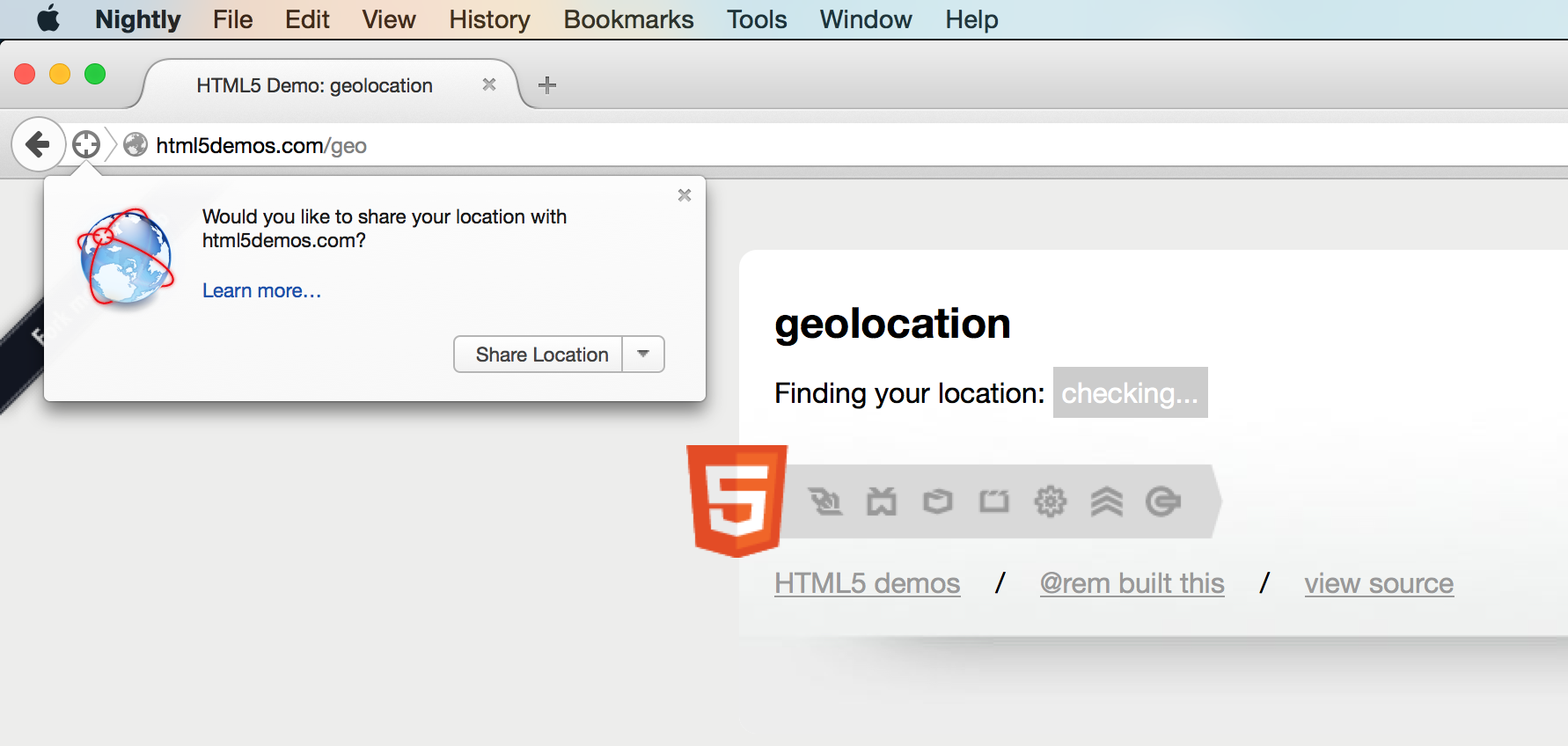Click the geolocation crosshair icon in address bar

(86, 144)
